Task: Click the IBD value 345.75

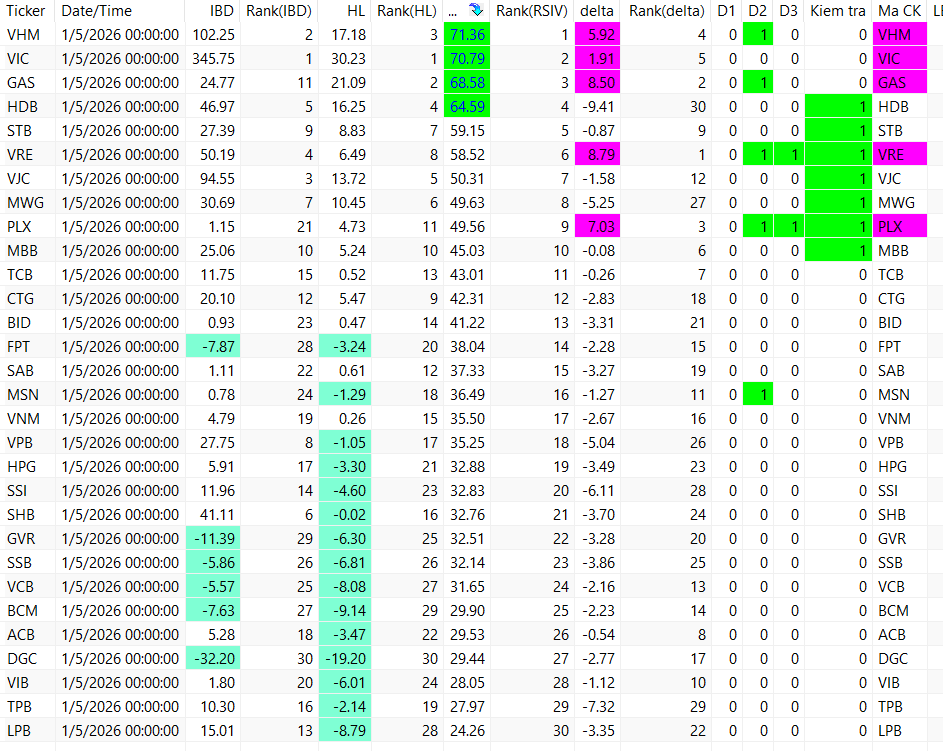Action: [213, 59]
